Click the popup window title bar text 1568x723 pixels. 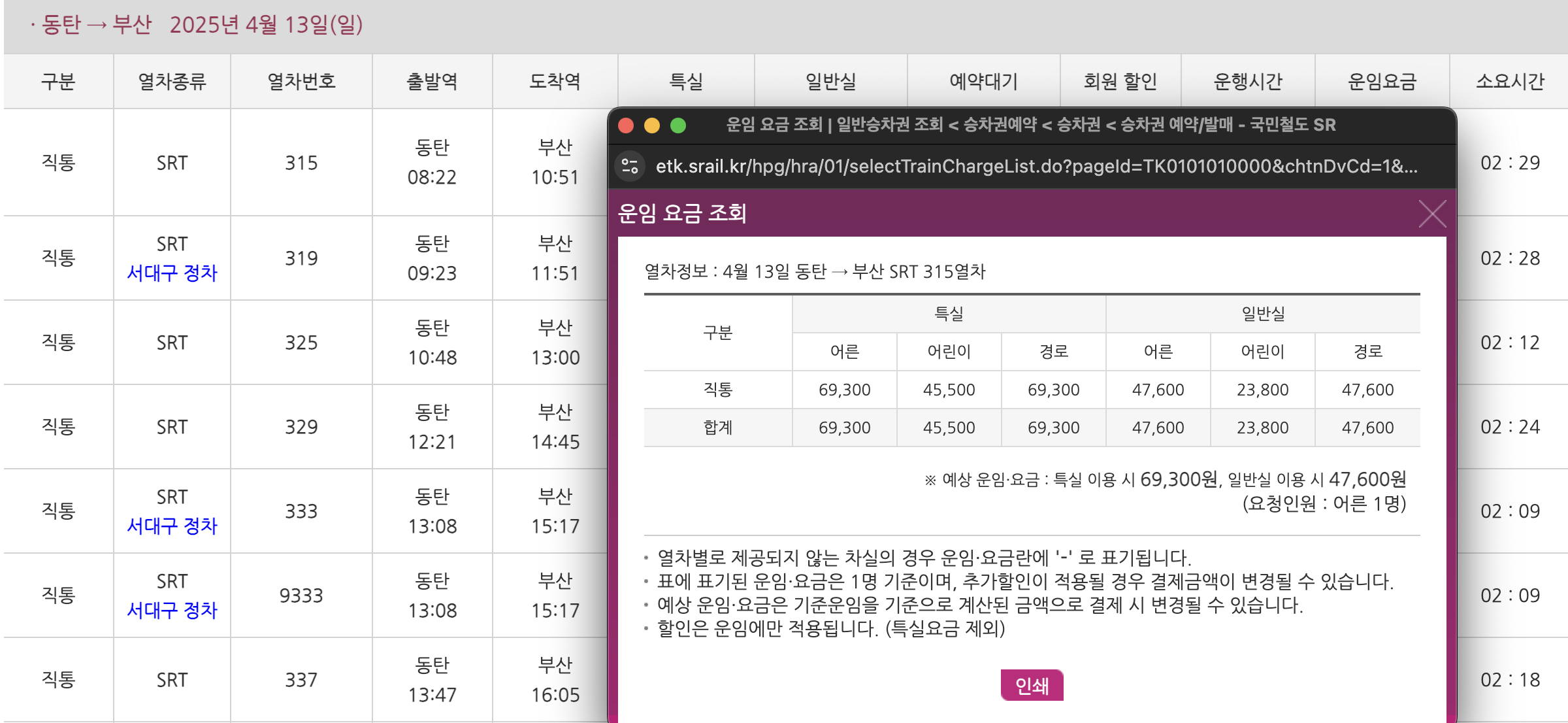[x=1031, y=125]
